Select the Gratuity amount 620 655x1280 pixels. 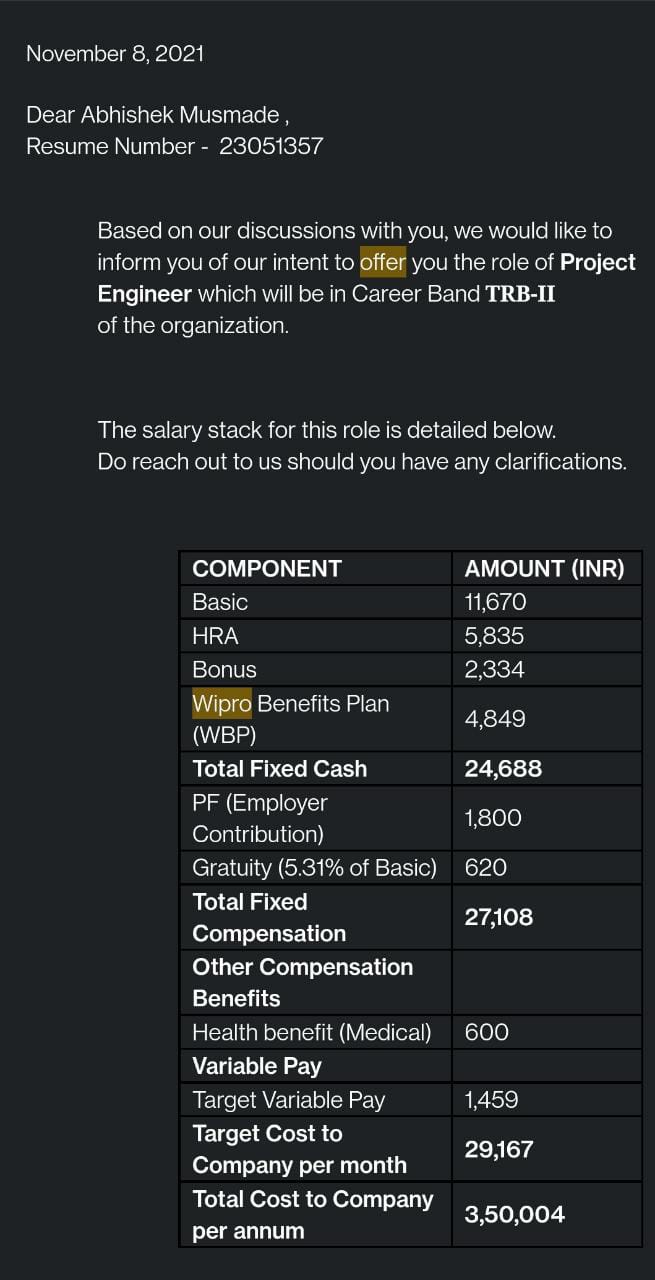coord(486,868)
